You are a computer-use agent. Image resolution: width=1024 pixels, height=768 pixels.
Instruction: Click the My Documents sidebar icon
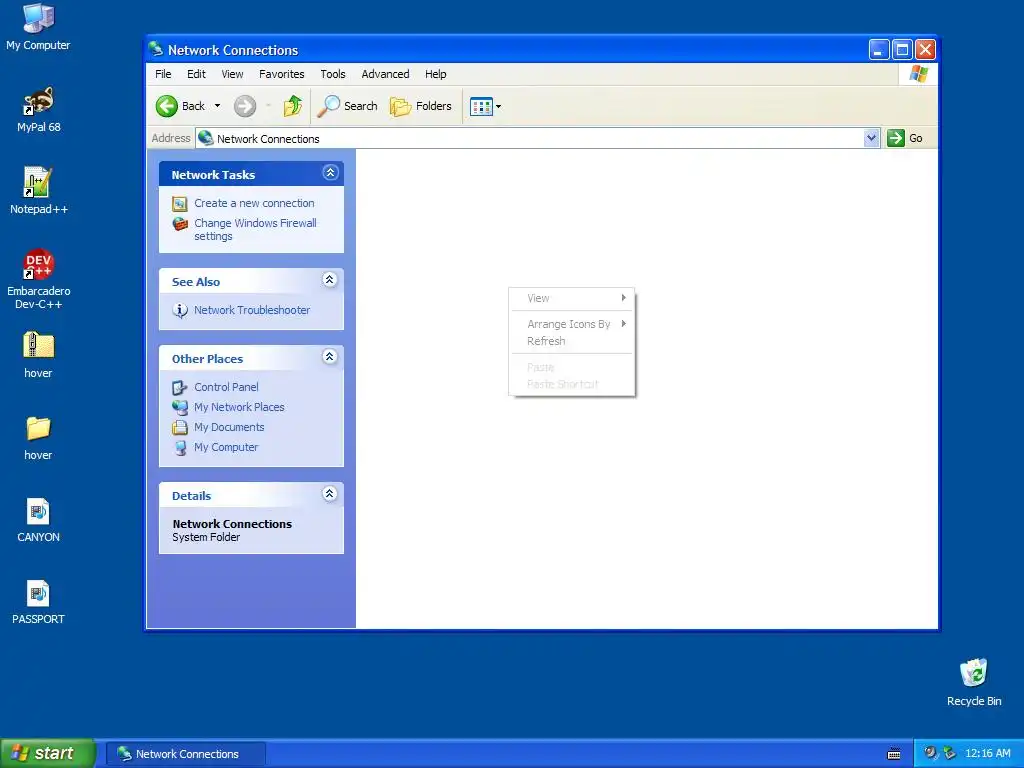point(180,428)
